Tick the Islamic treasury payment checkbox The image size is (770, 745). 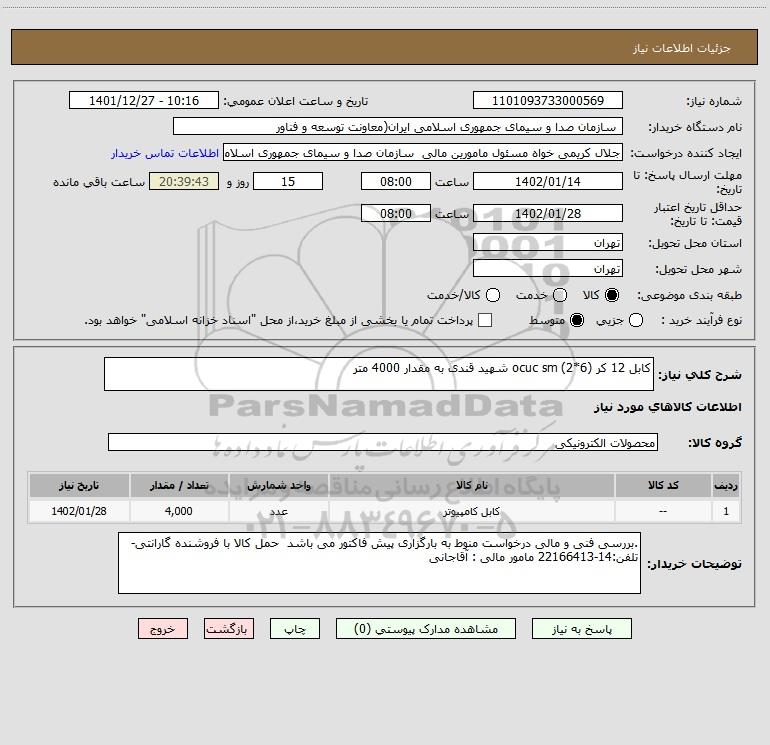(485, 320)
